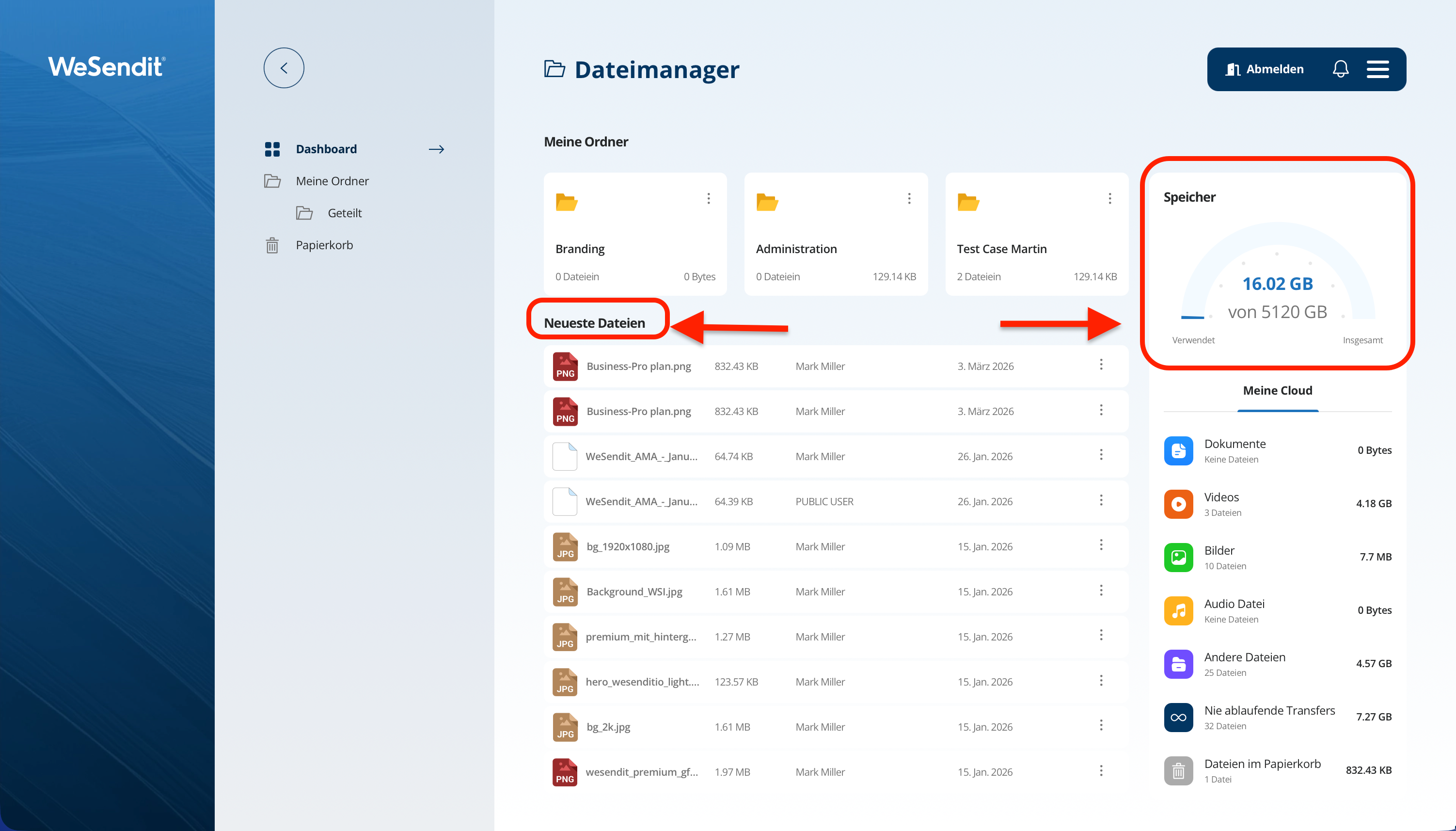Screen dimensions: 1456x831
Task: Open options menu for Branding folder
Action: coord(709,198)
